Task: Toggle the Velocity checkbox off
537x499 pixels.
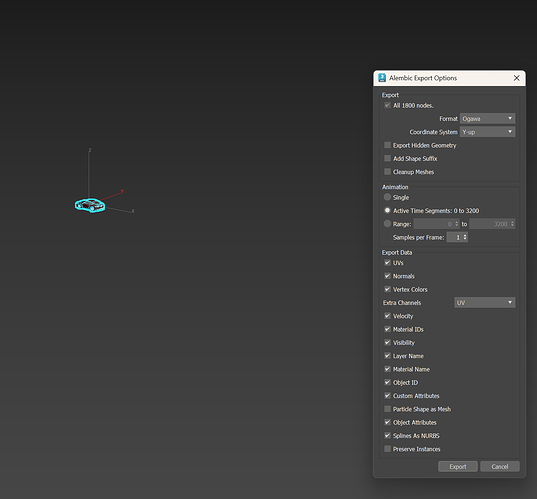Action: (x=387, y=316)
